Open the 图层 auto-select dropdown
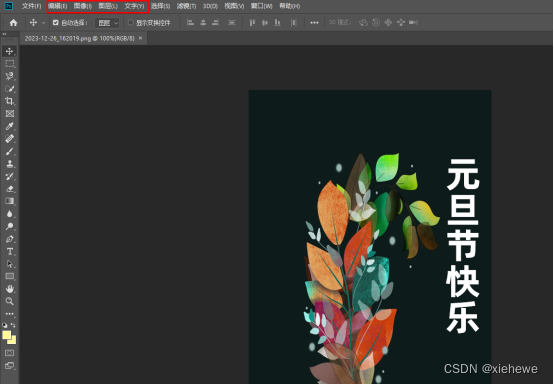Image resolution: width=554 pixels, height=384 pixels. click(x=107, y=23)
